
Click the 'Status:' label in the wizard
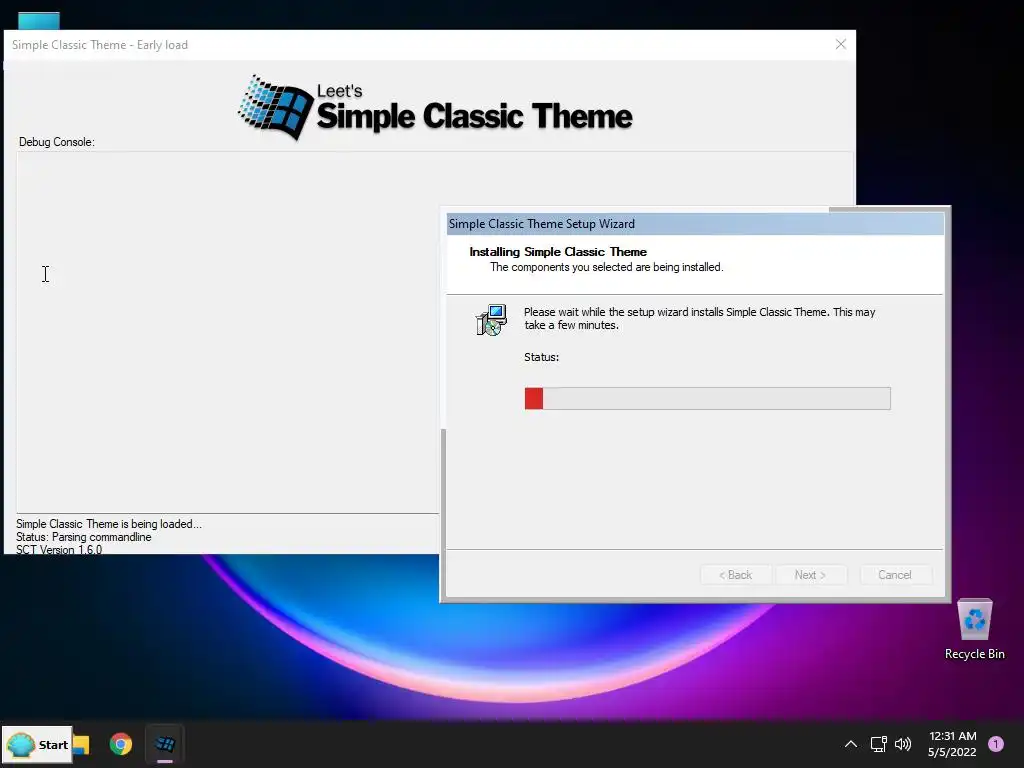pyautogui.click(x=541, y=357)
